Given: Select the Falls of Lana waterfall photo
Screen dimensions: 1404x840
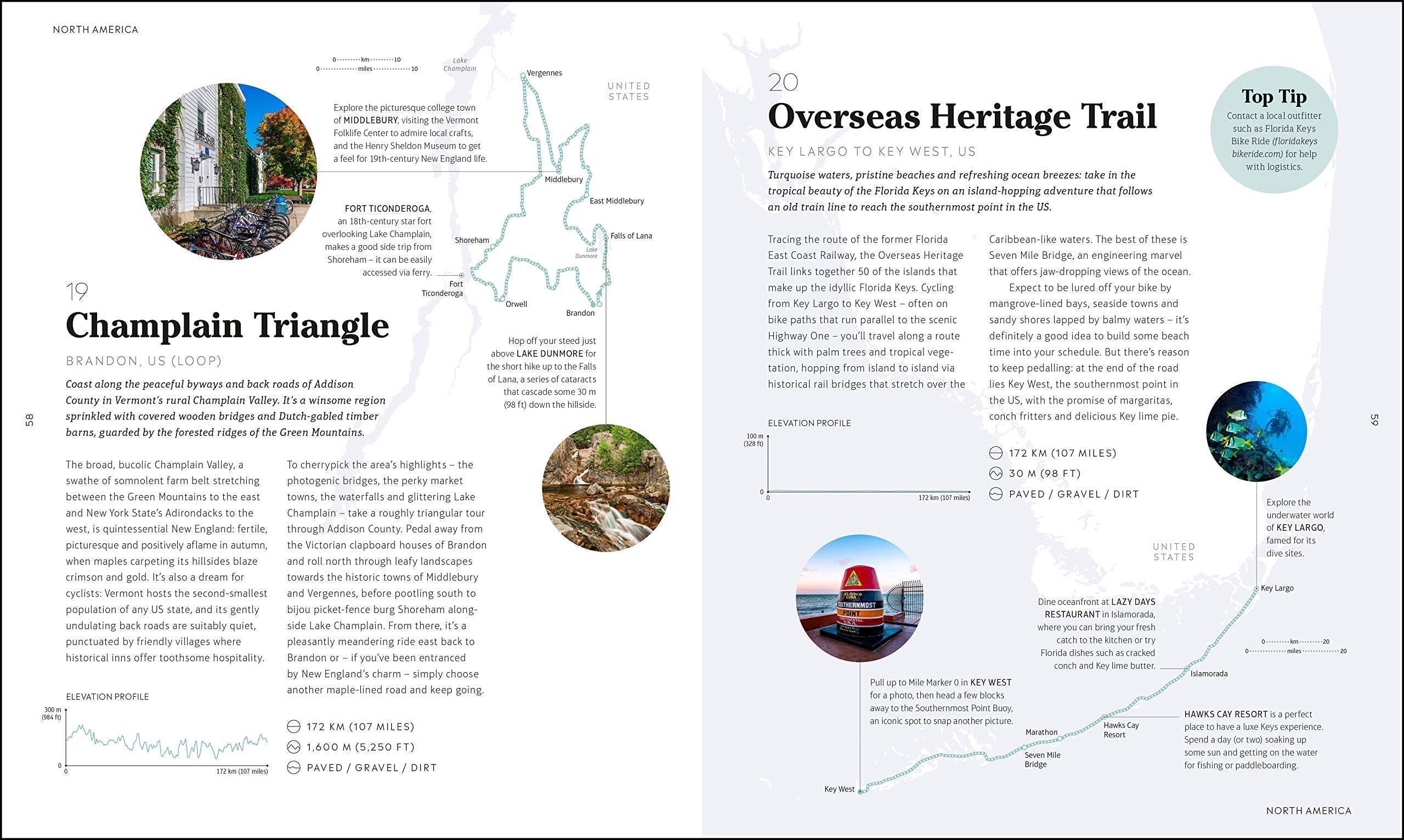Looking at the screenshot, I should point(606,488).
